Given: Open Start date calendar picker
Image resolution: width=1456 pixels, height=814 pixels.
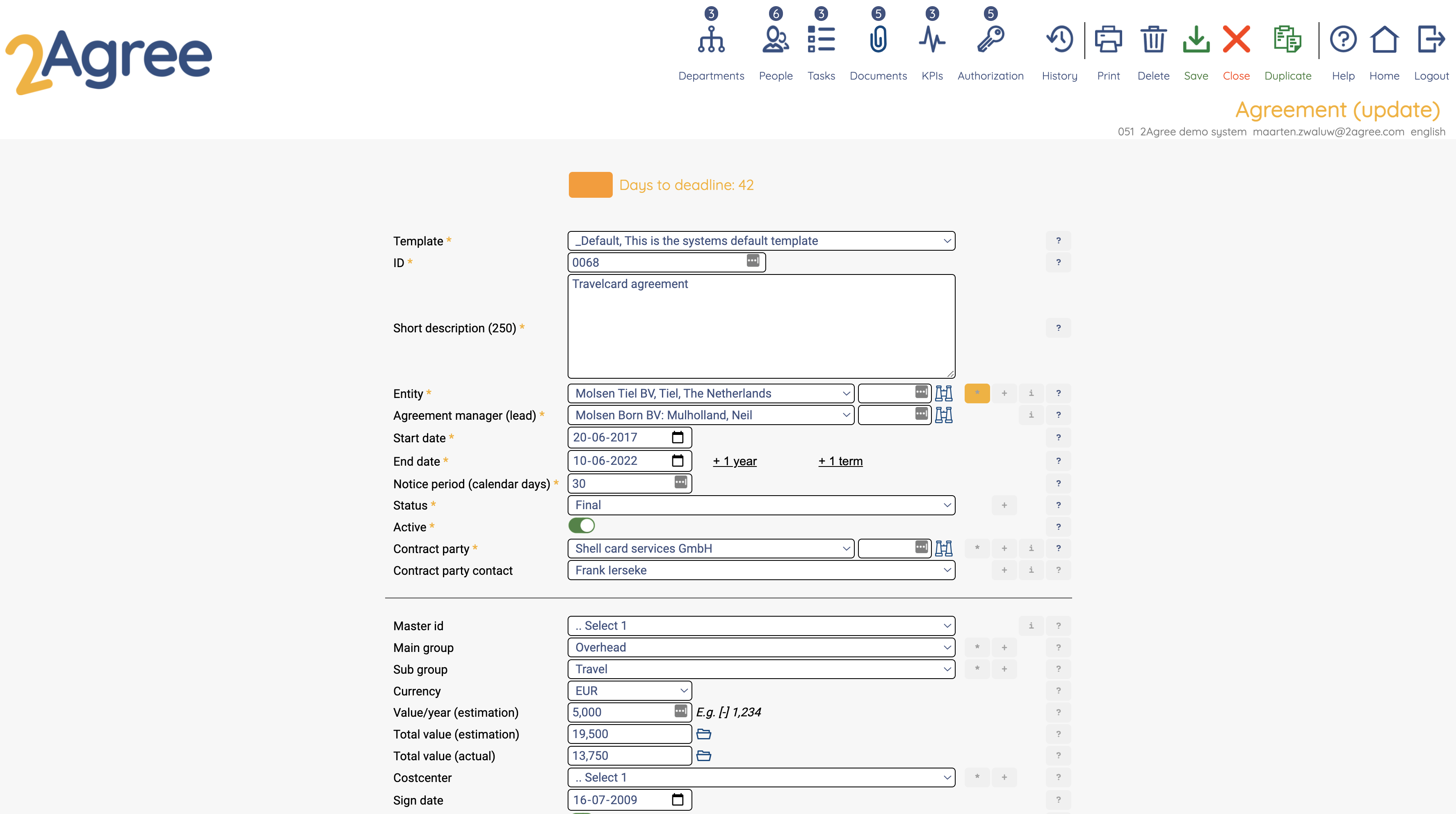Looking at the screenshot, I should [x=677, y=437].
